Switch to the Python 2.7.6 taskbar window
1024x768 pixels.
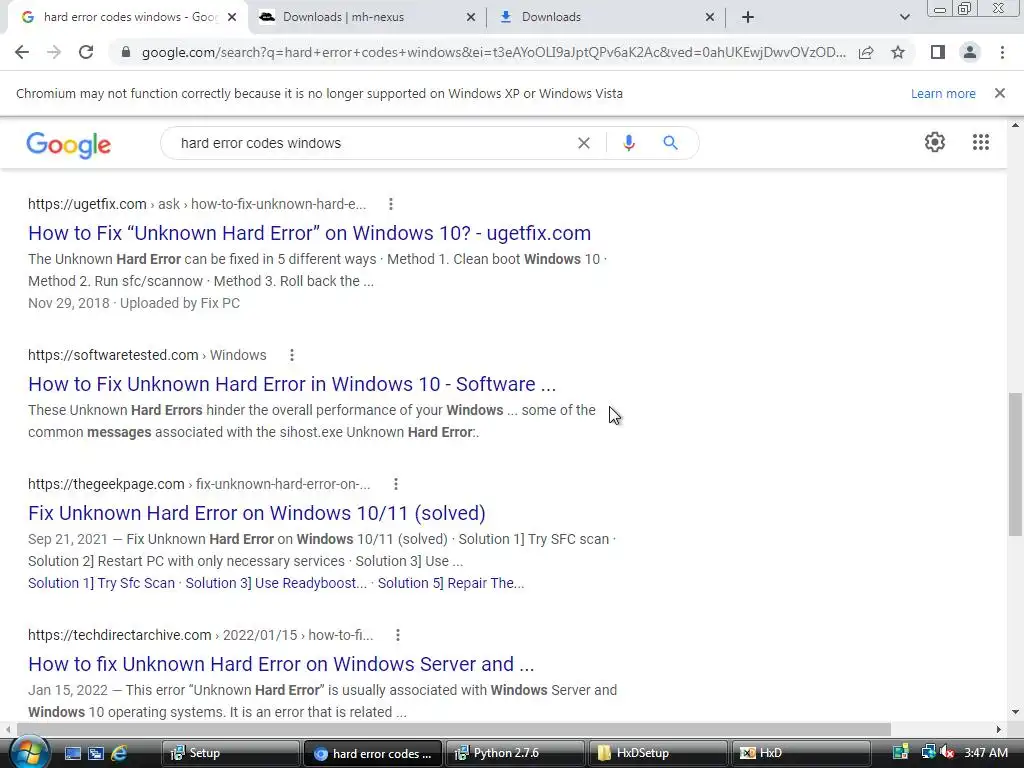515,753
